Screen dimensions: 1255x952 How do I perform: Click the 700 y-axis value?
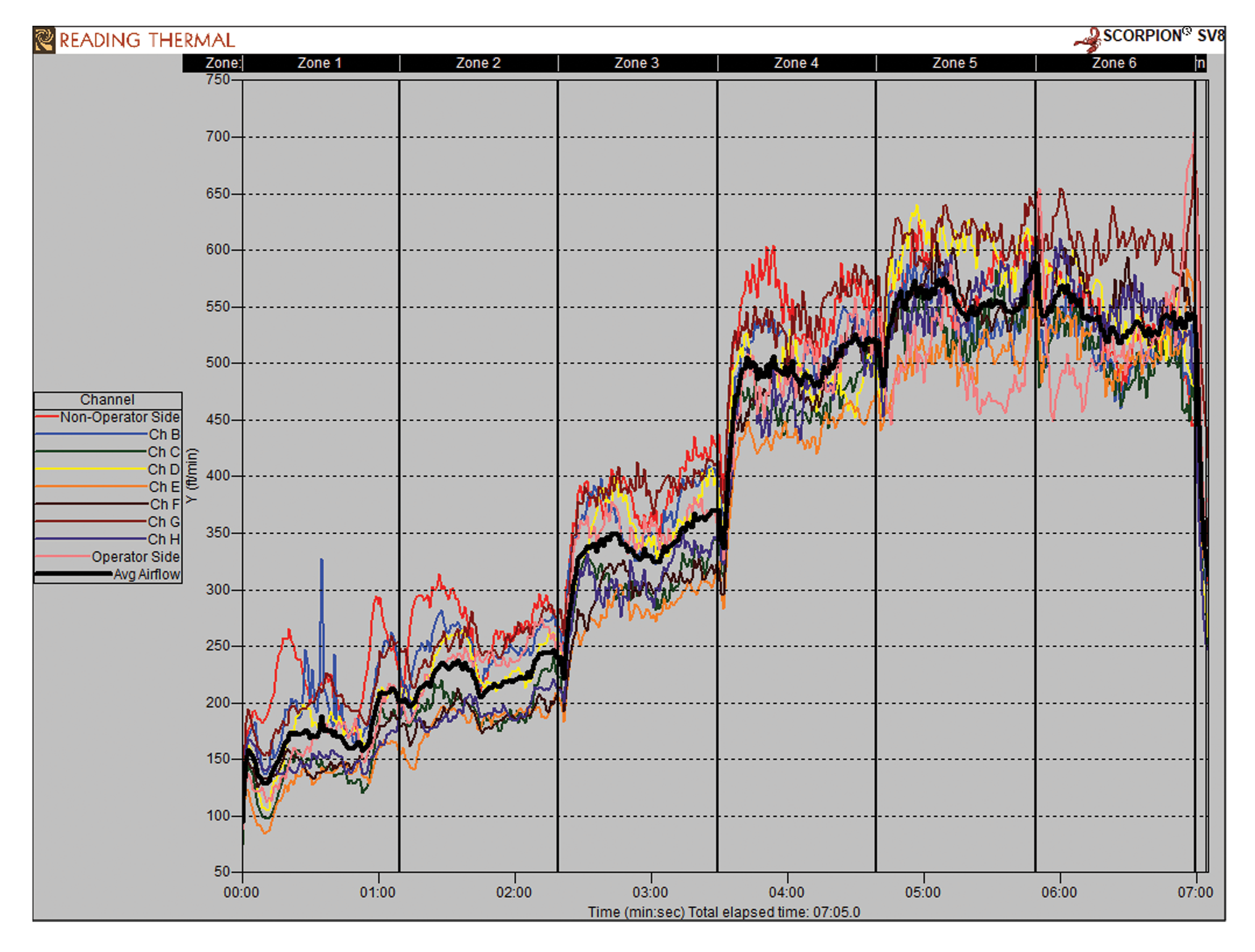tap(218, 136)
